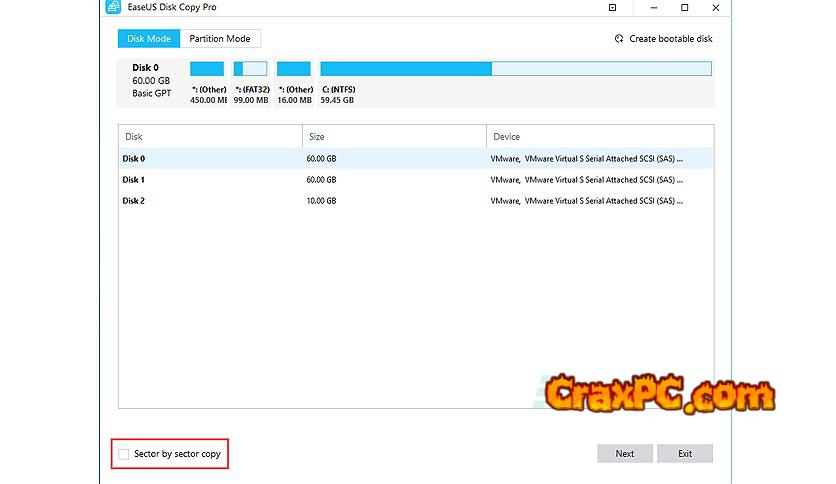
Task: Enable Sector by sector copy checkbox
Action: click(x=124, y=454)
